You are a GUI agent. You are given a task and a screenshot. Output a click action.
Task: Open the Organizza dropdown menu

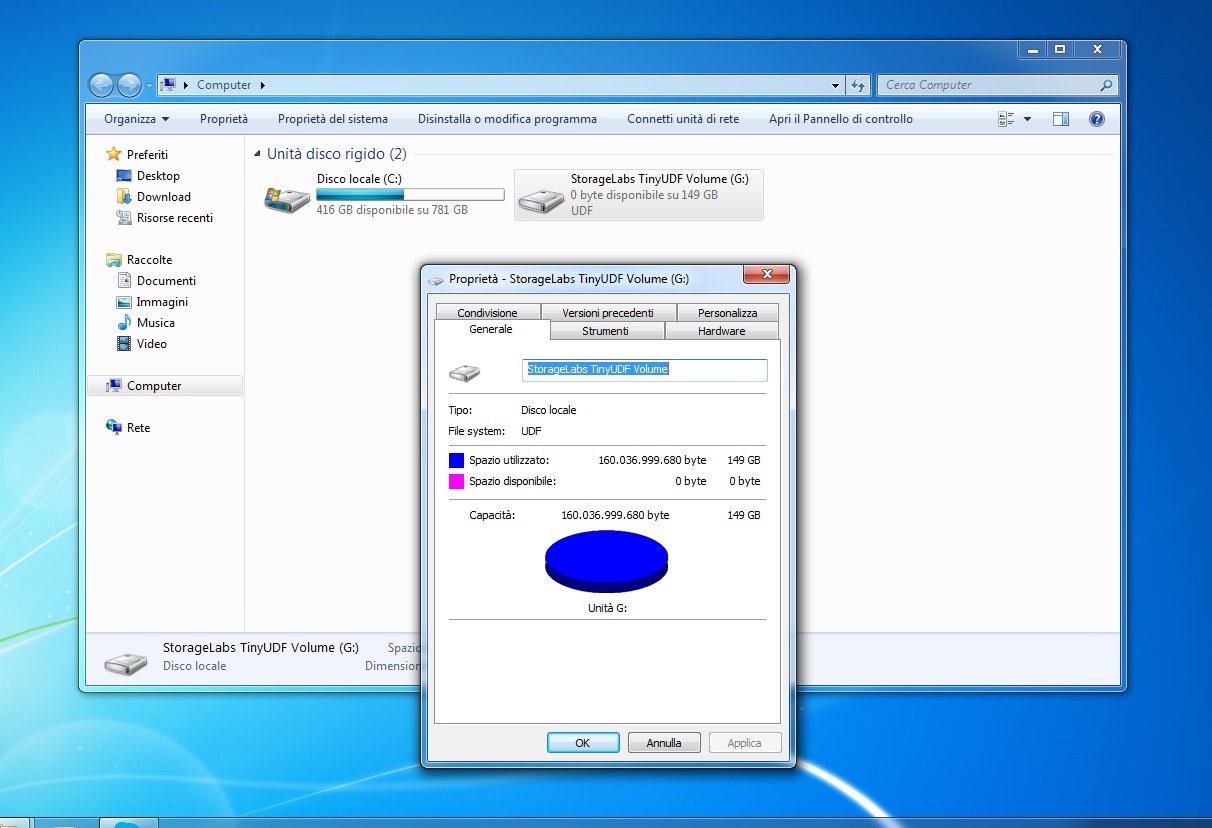(137, 119)
